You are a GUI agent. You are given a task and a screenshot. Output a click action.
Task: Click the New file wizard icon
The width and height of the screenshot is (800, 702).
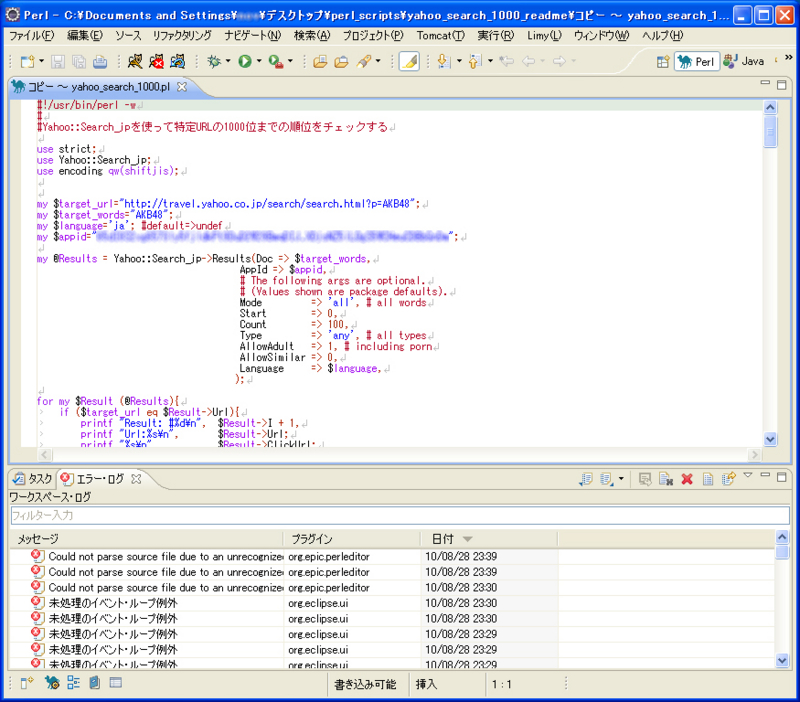(x=27, y=62)
